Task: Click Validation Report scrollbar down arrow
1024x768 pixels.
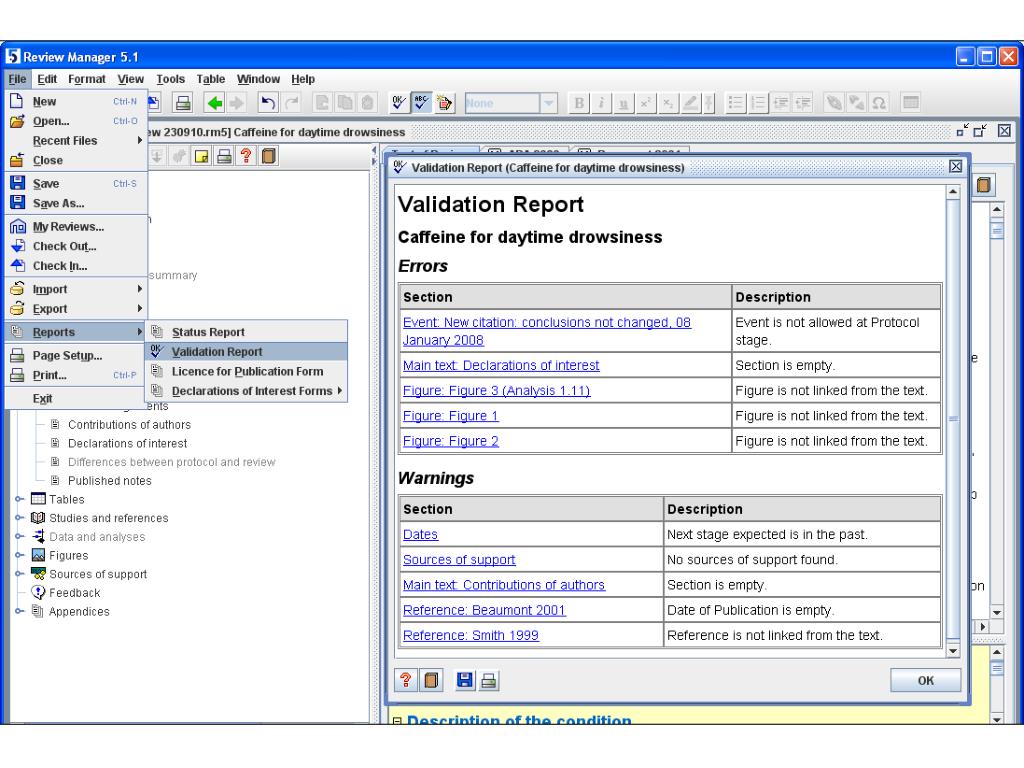Action: tap(953, 650)
